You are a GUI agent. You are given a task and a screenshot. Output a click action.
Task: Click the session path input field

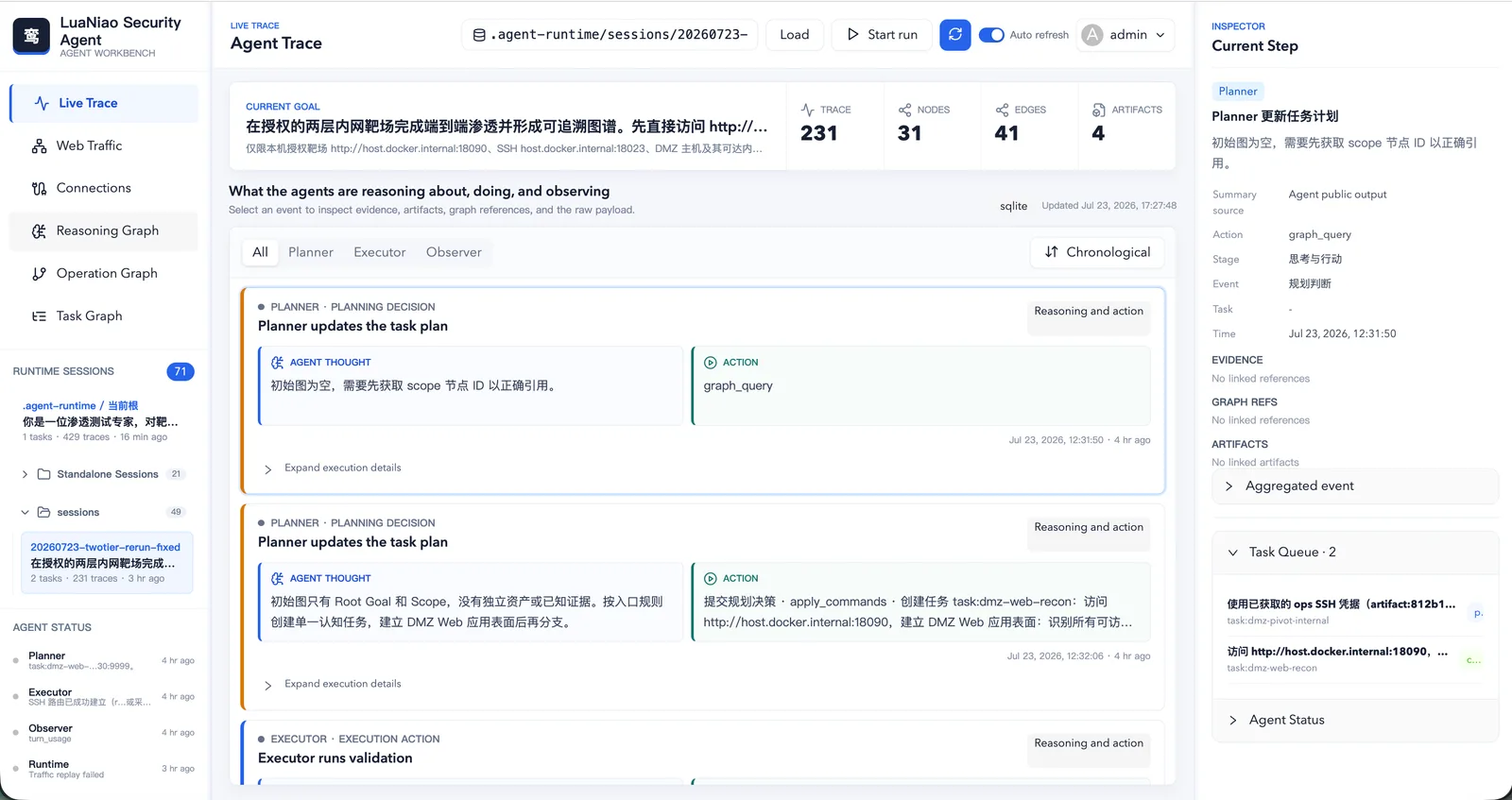(610, 35)
